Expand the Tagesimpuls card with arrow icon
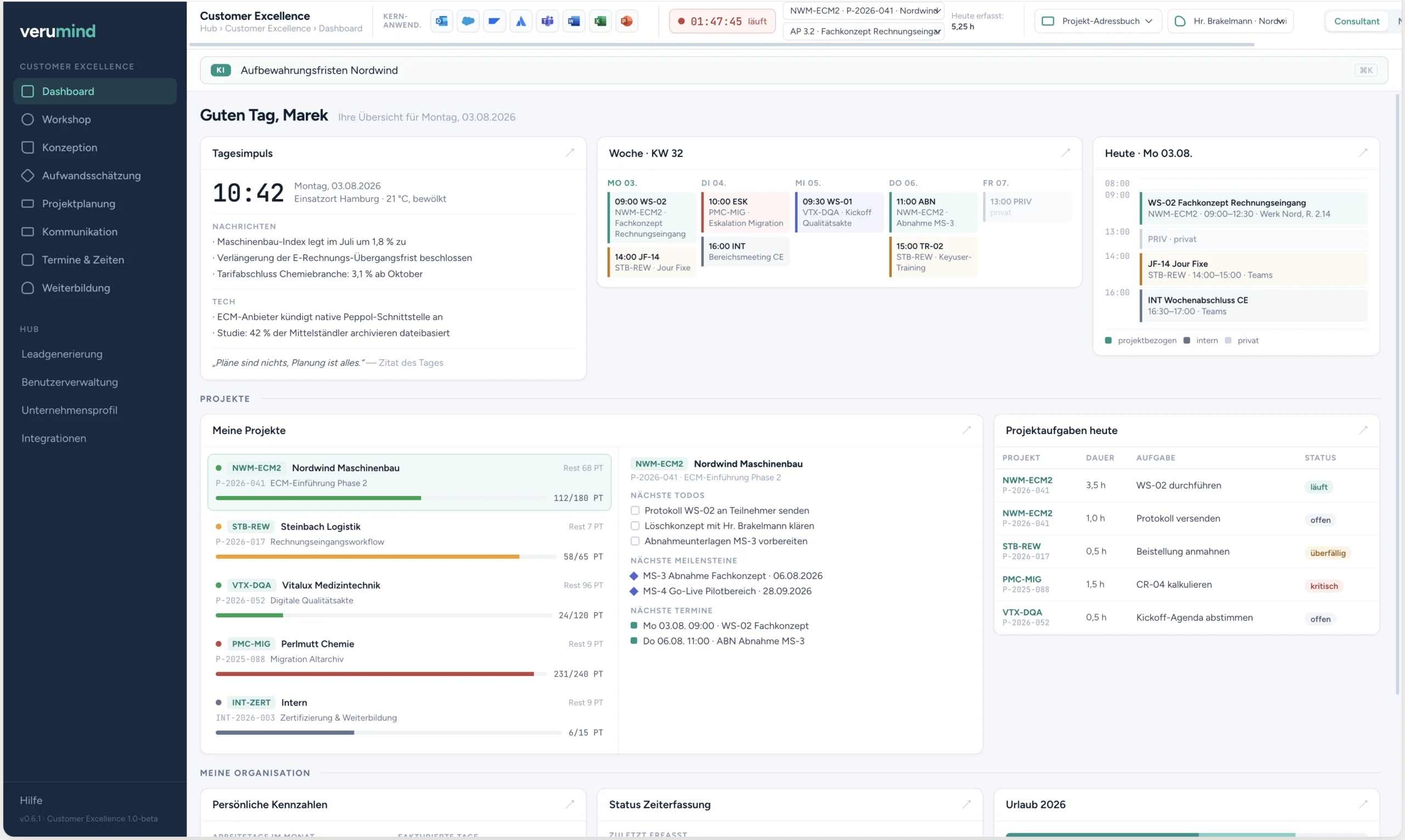 [570, 153]
